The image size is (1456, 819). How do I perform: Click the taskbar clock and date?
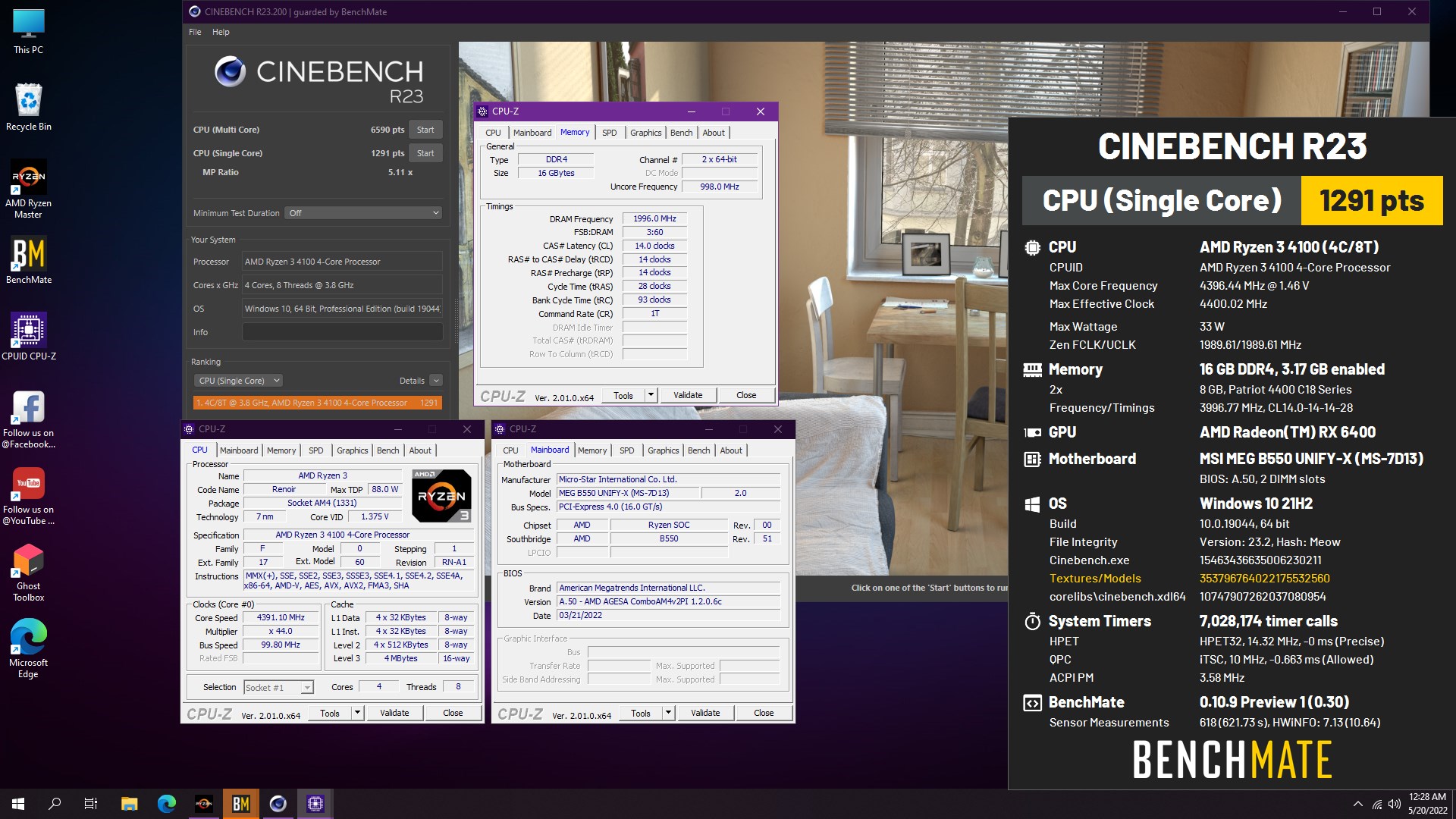[x=1427, y=804]
